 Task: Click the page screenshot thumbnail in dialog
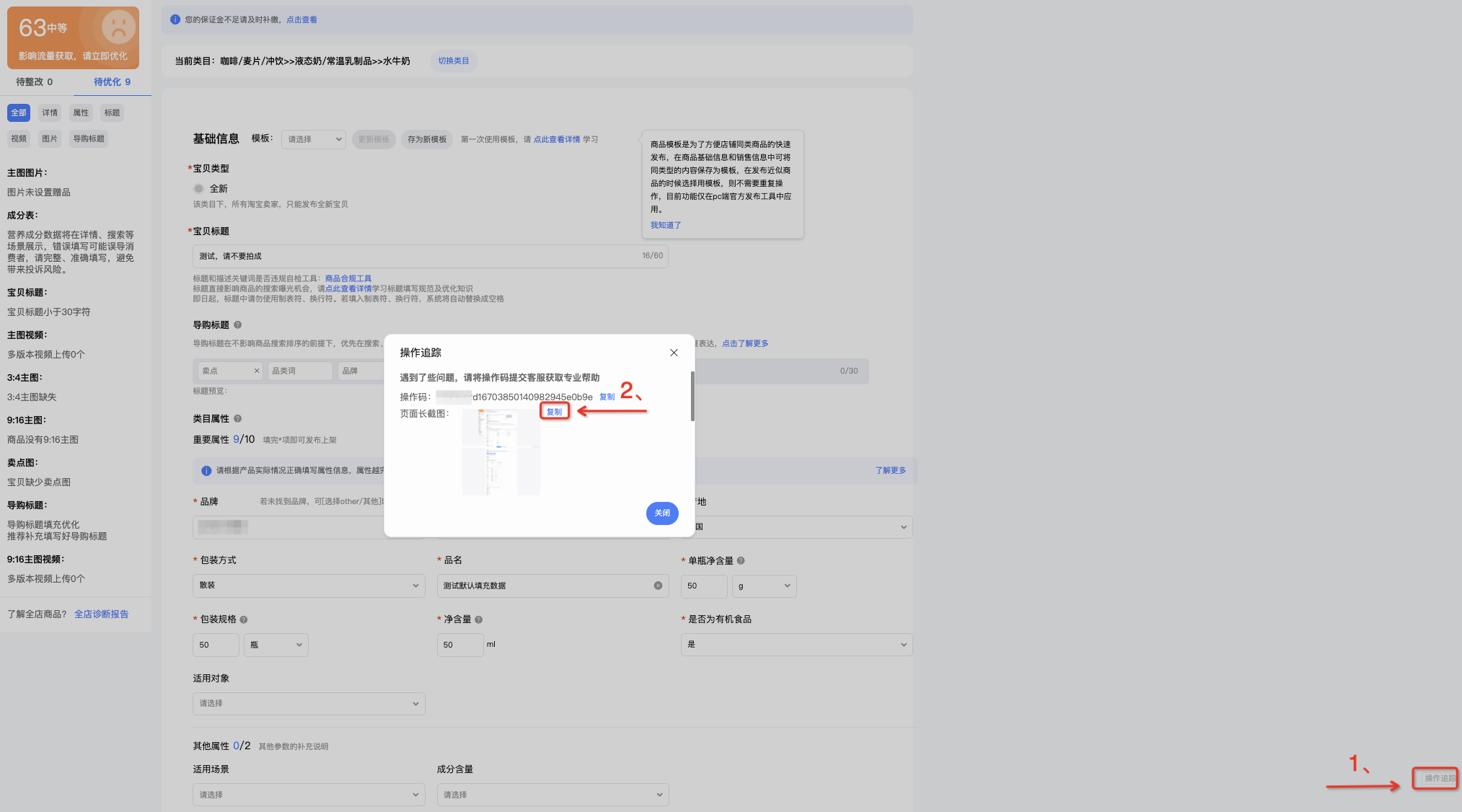pos(501,452)
